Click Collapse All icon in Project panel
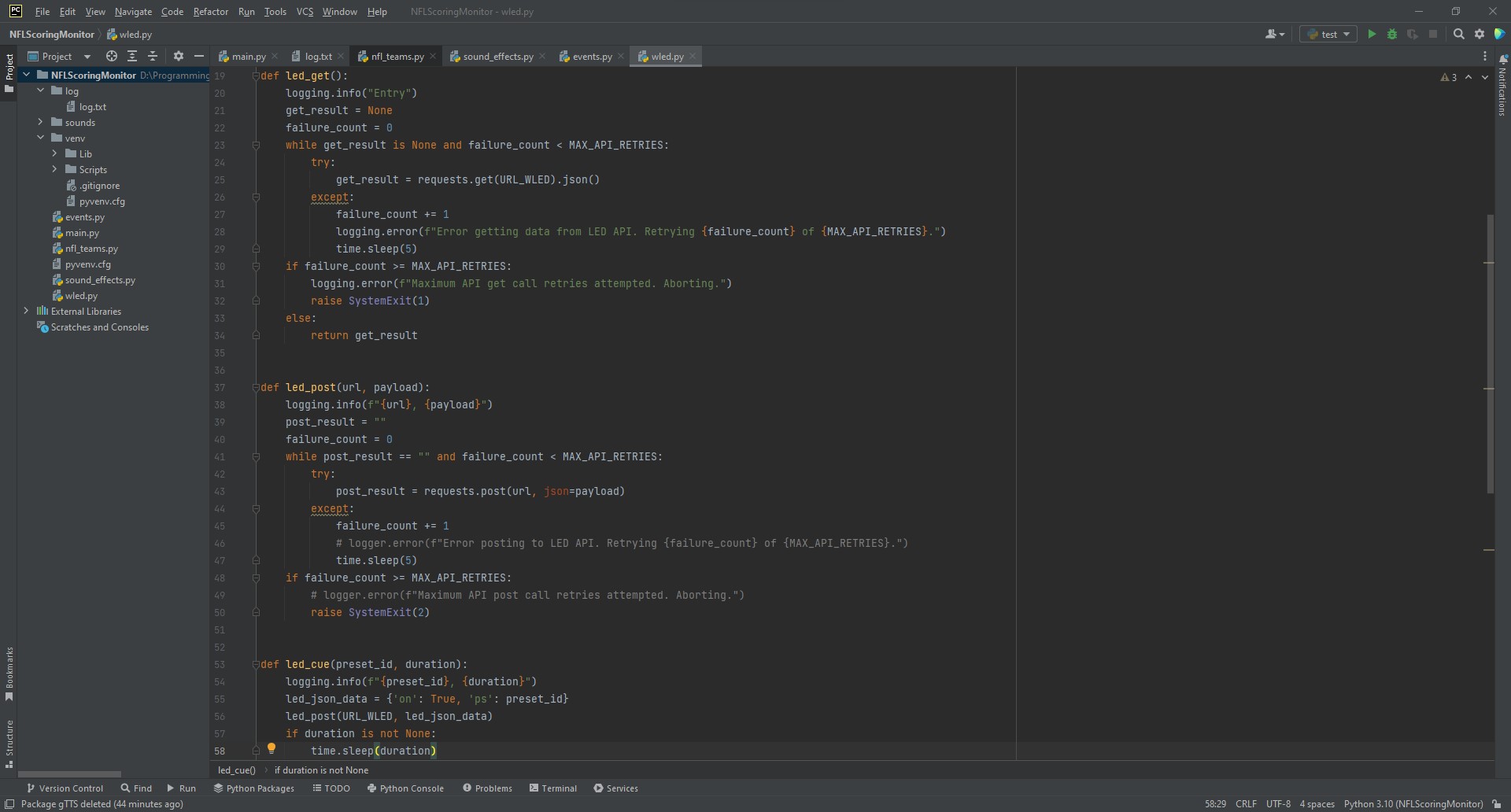This screenshot has height=812, width=1511. pyautogui.click(x=153, y=56)
